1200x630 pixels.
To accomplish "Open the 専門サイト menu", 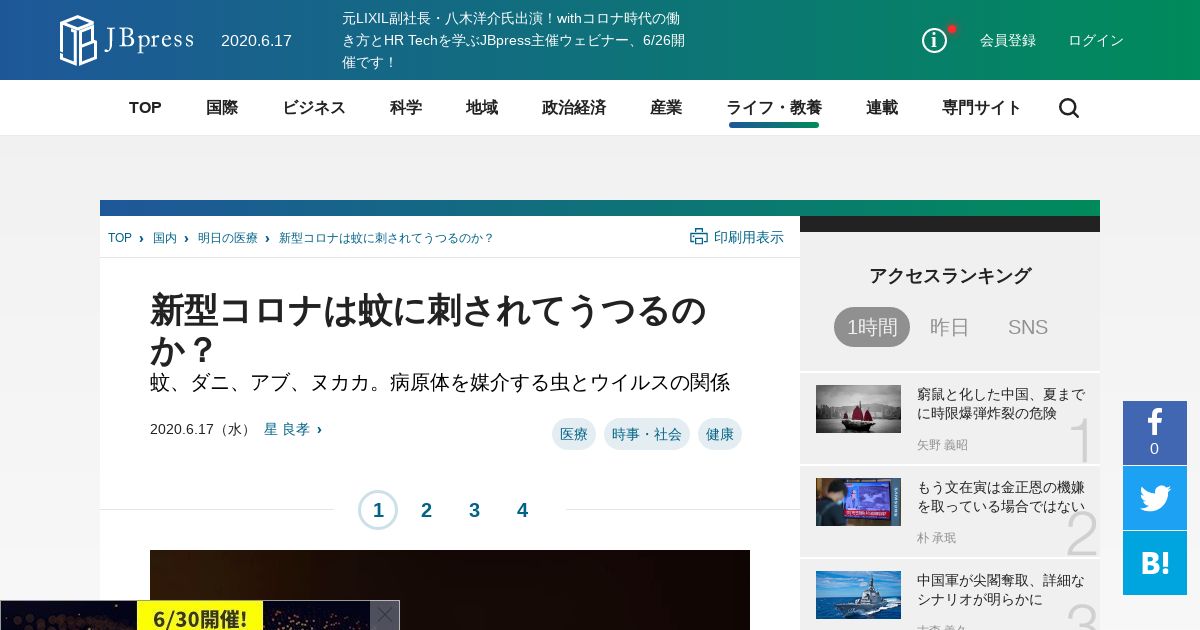I will click(x=982, y=108).
